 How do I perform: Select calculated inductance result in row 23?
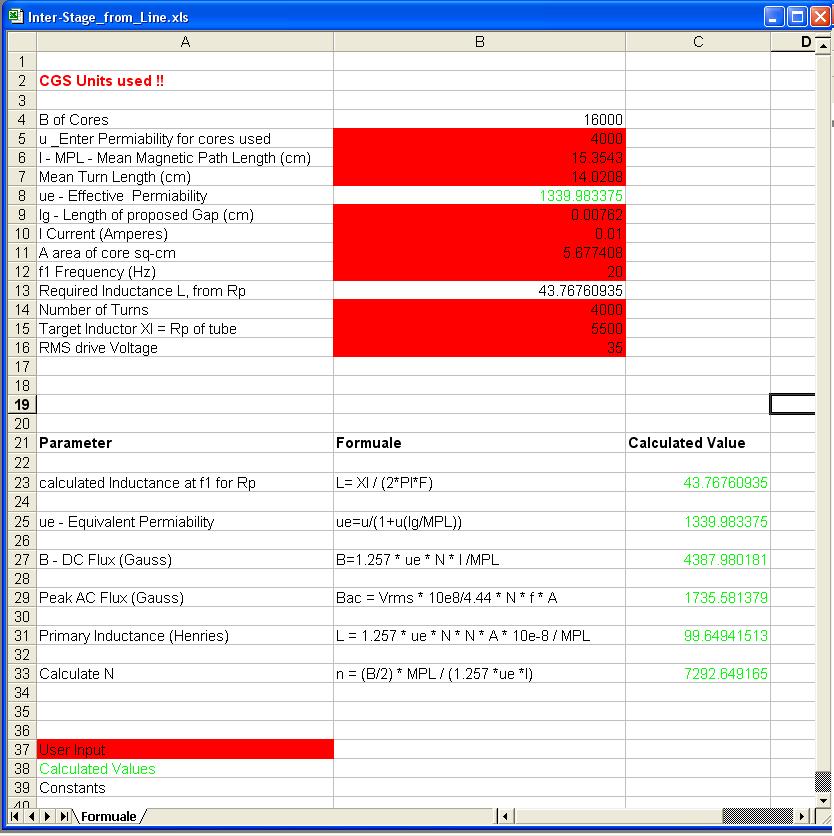click(698, 483)
